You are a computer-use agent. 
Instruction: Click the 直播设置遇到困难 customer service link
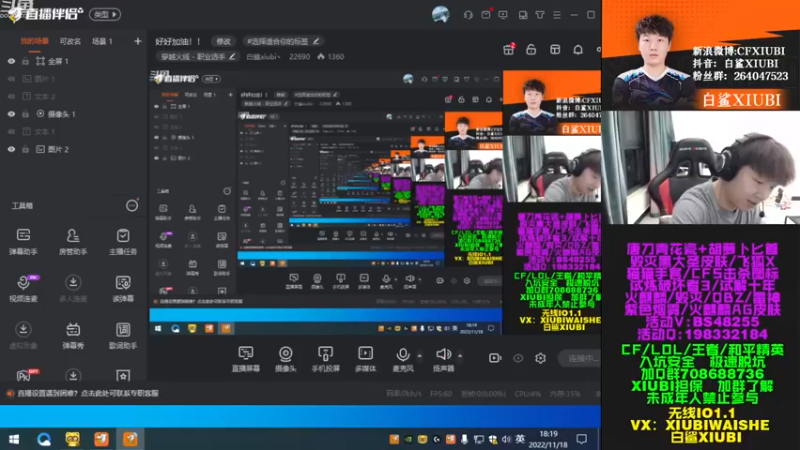point(88,393)
